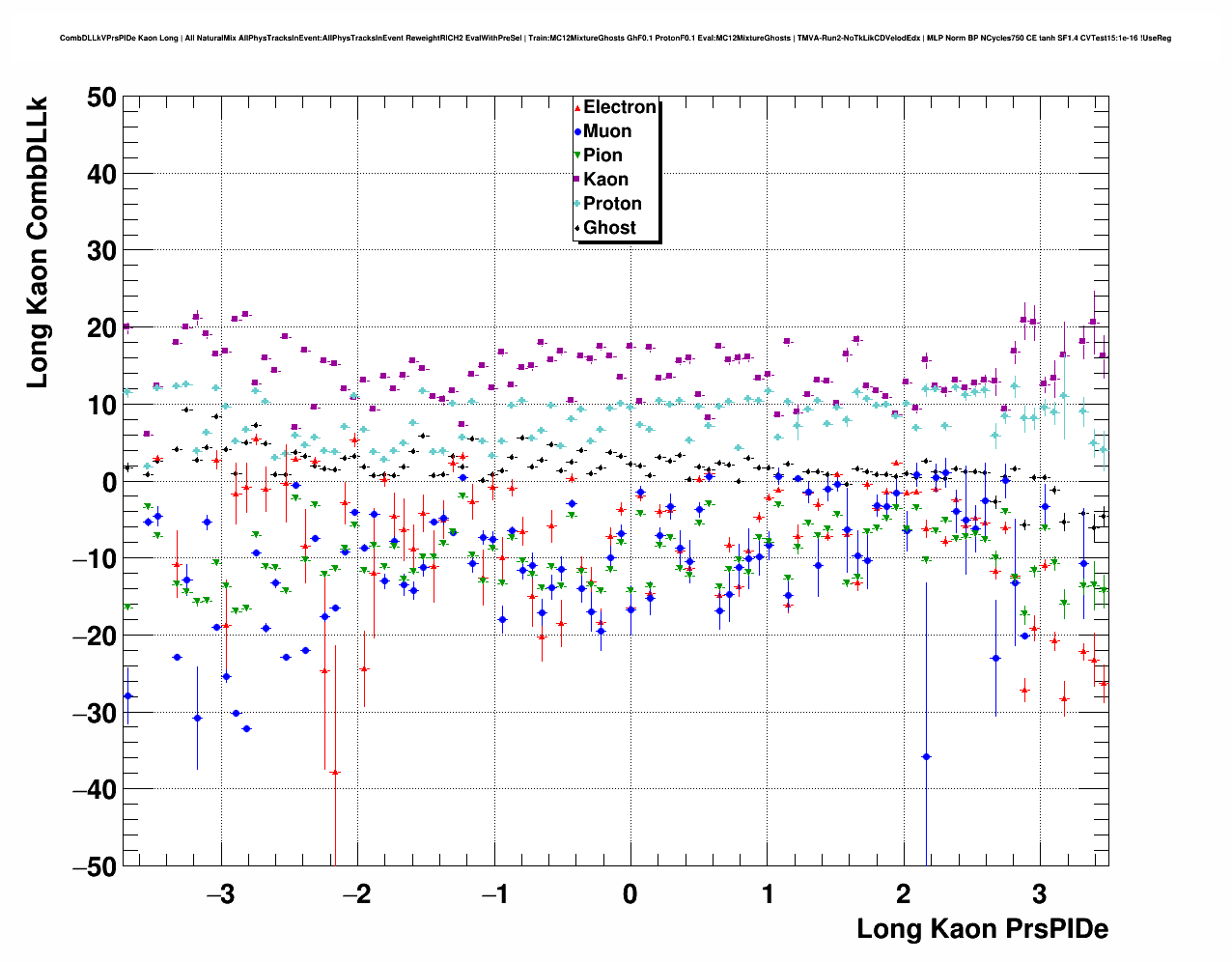Viewport: 1232px width, 962px height.
Task: Click the black Ghost legend marker
Action: pos(577,228)
